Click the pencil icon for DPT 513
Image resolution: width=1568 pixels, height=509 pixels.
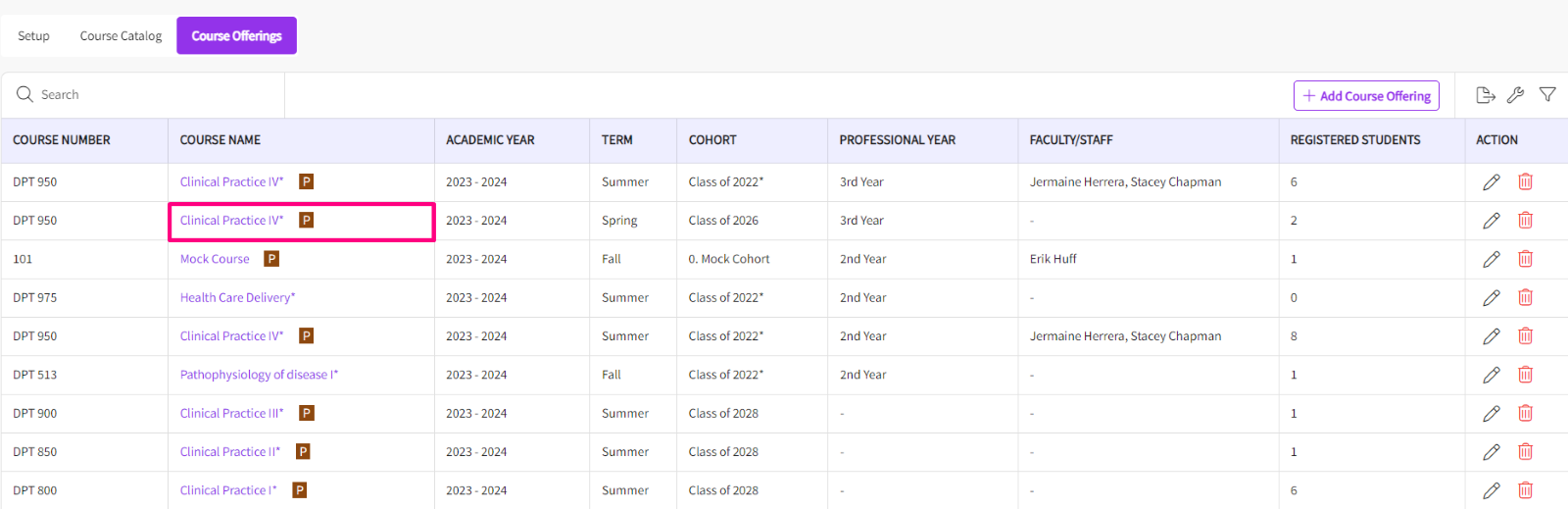[1491, 375]
